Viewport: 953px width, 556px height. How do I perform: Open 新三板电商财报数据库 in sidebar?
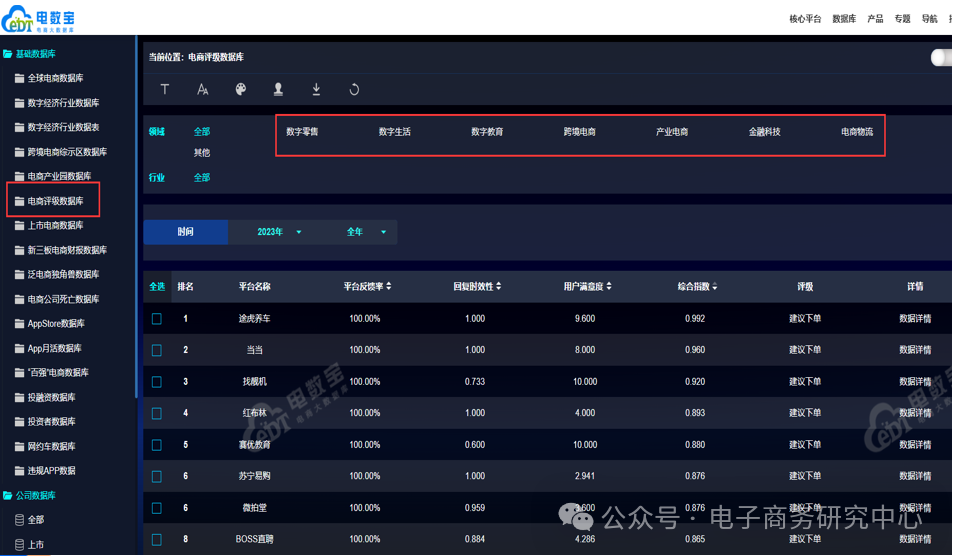[67, 250]
